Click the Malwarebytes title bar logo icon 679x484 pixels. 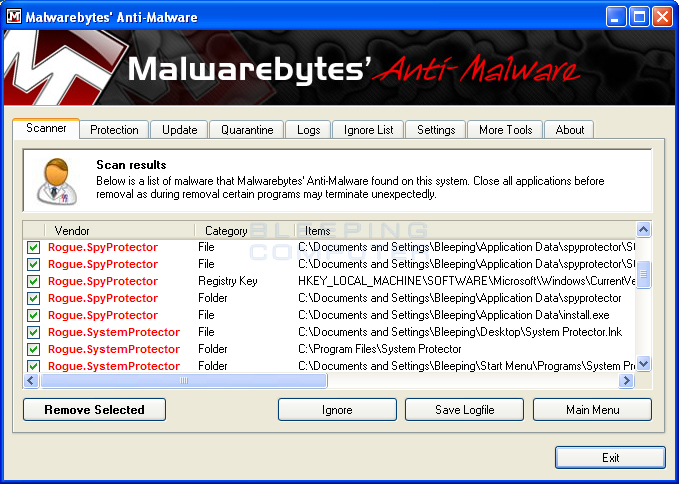[14, 17]
